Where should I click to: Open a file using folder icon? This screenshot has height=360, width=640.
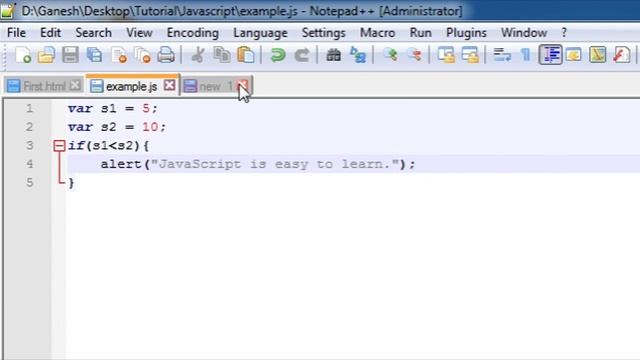click(x=46, y=55)
